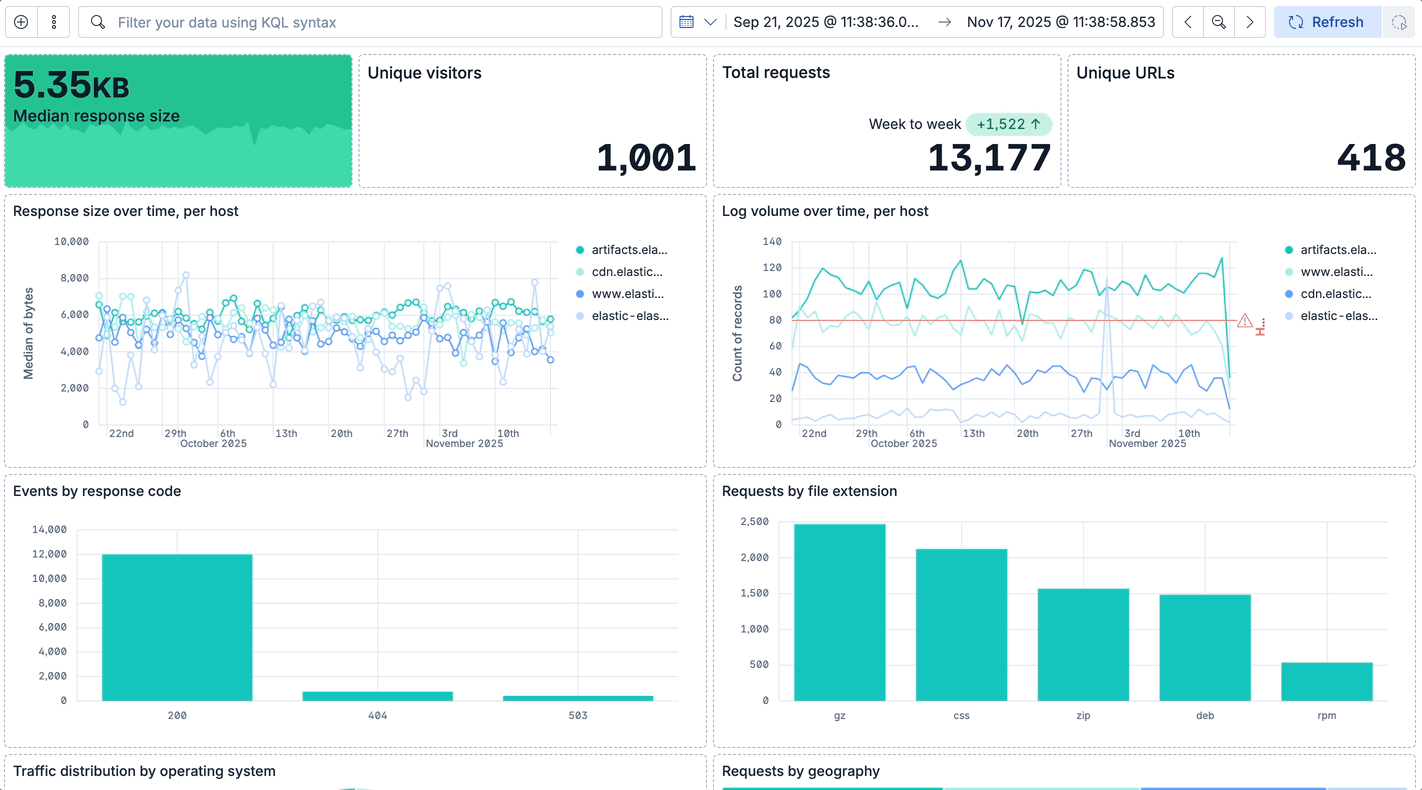
Task: Open the start time Sep 21, 2025 selector
Action: point(826,21)
